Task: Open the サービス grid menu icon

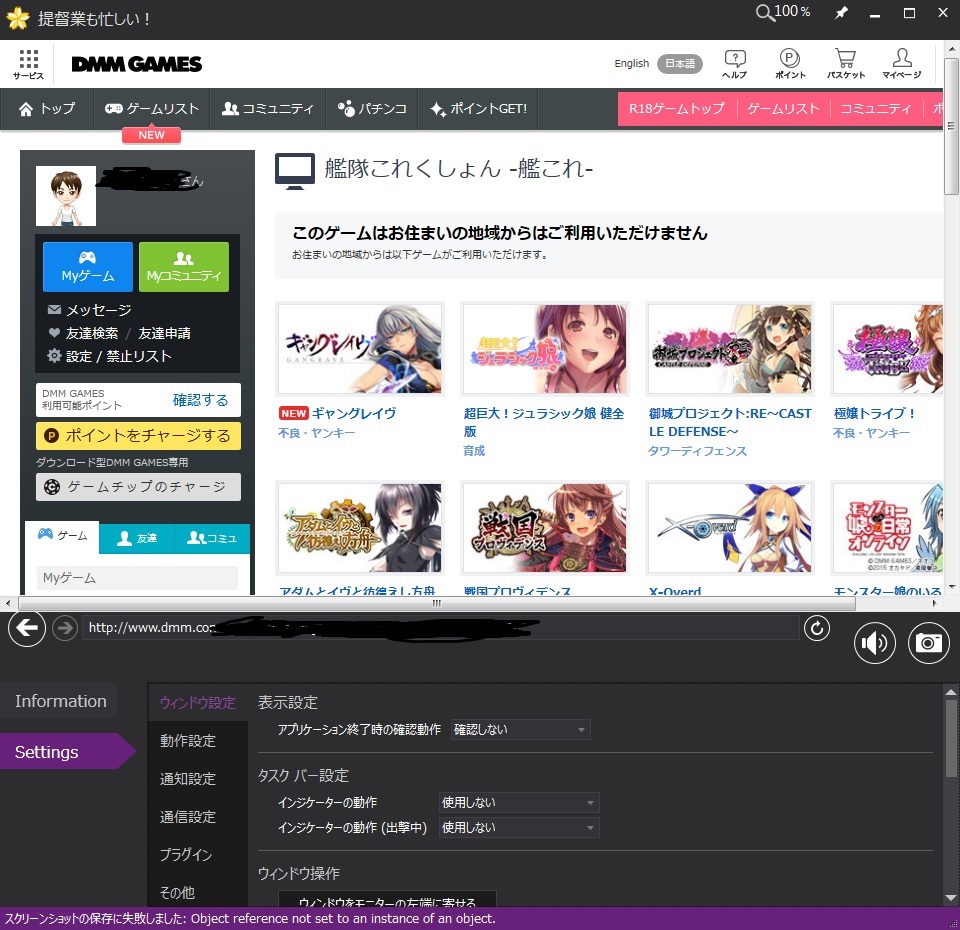Action: 27,63
